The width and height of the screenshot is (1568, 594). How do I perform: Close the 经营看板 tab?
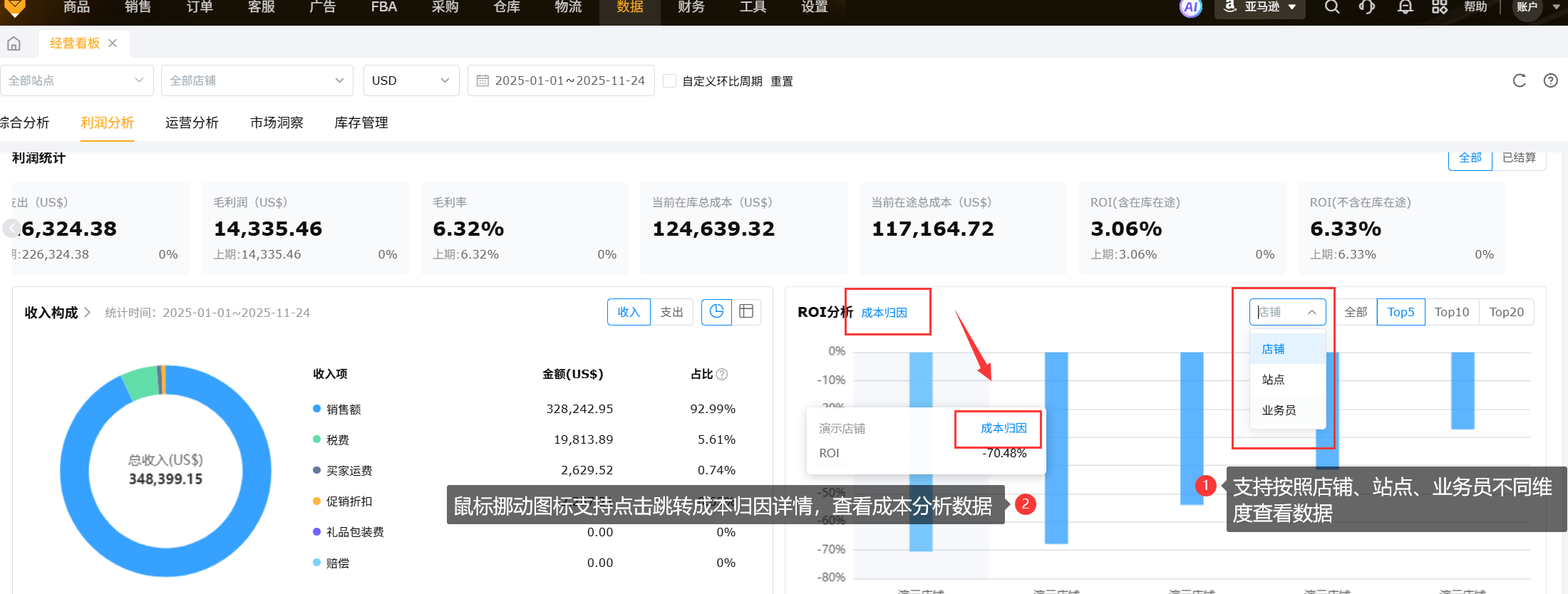(x=113, y=43)
